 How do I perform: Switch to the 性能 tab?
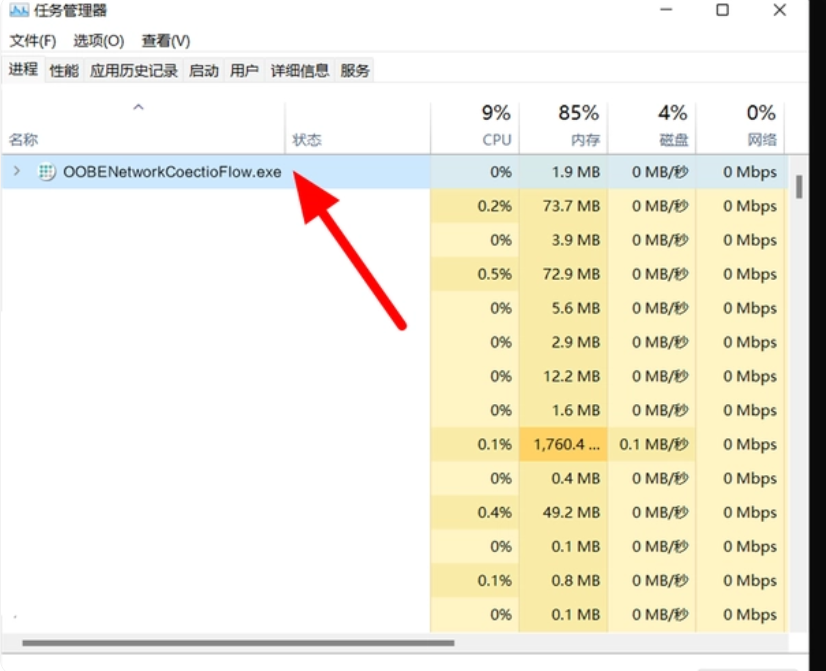point(64,70)
